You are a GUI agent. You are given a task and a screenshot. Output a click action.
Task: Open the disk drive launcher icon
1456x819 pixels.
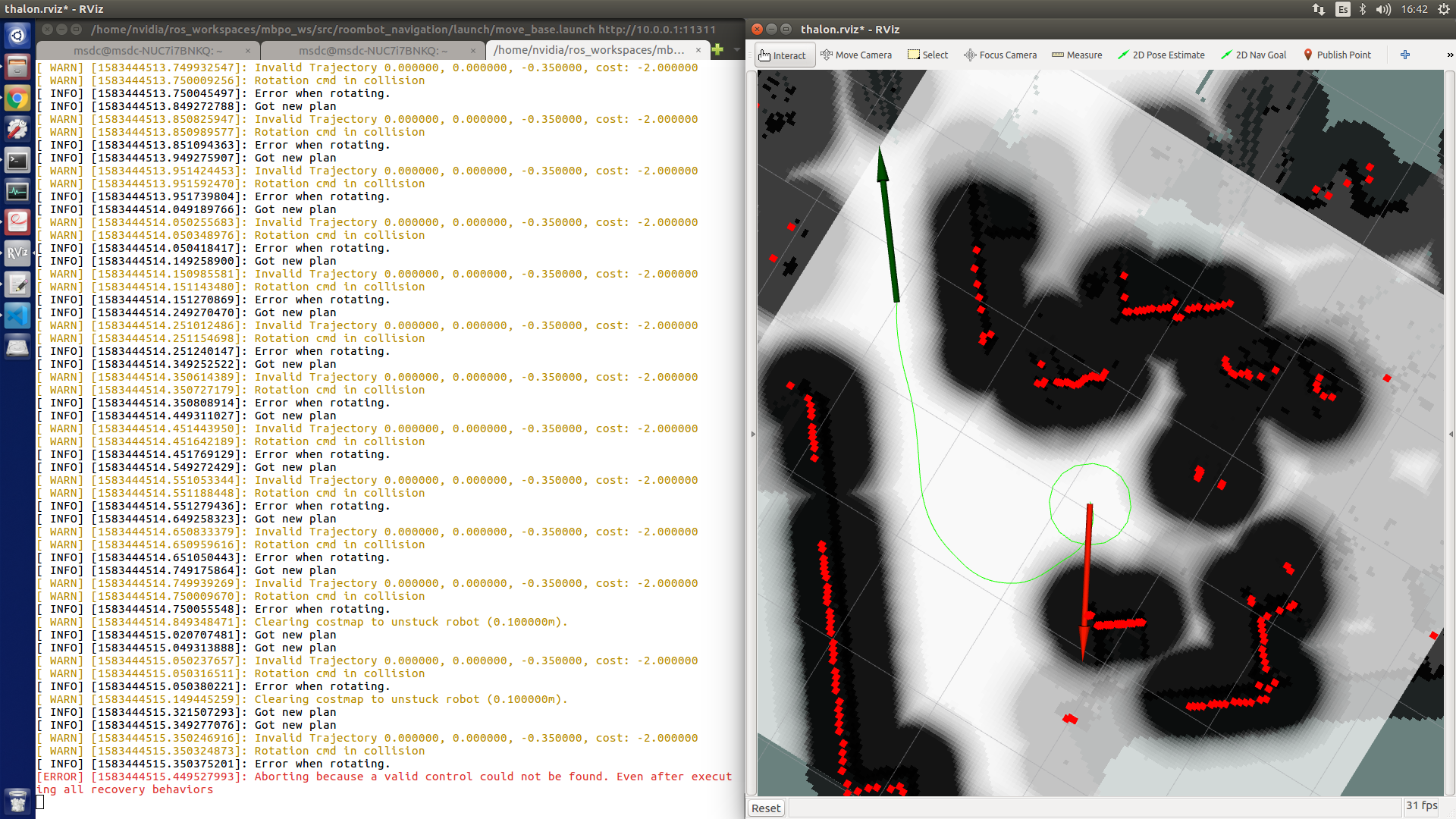tap(17, 347)
